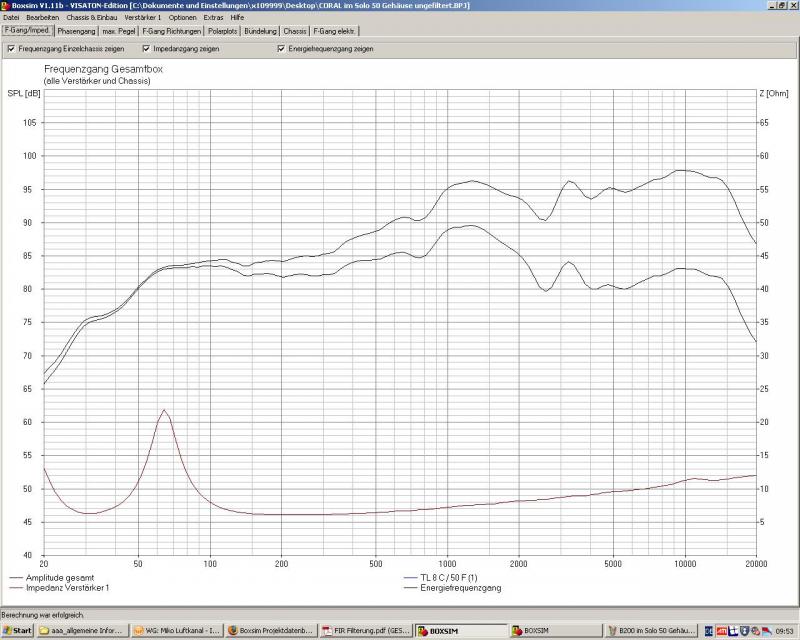Open the Verstärker 1 menu
Screen dimensions: 800x640
point(143,17)
